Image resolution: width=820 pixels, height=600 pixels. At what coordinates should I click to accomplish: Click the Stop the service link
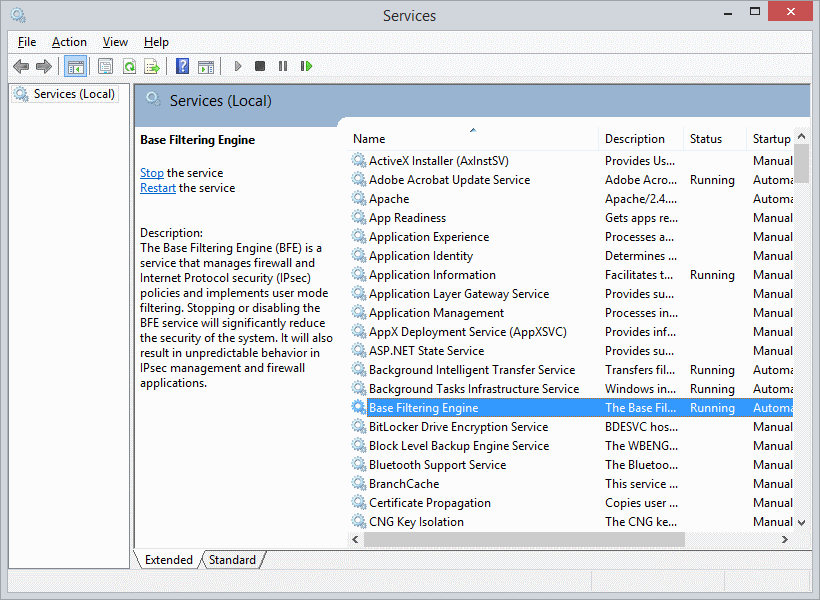(152, 173)
